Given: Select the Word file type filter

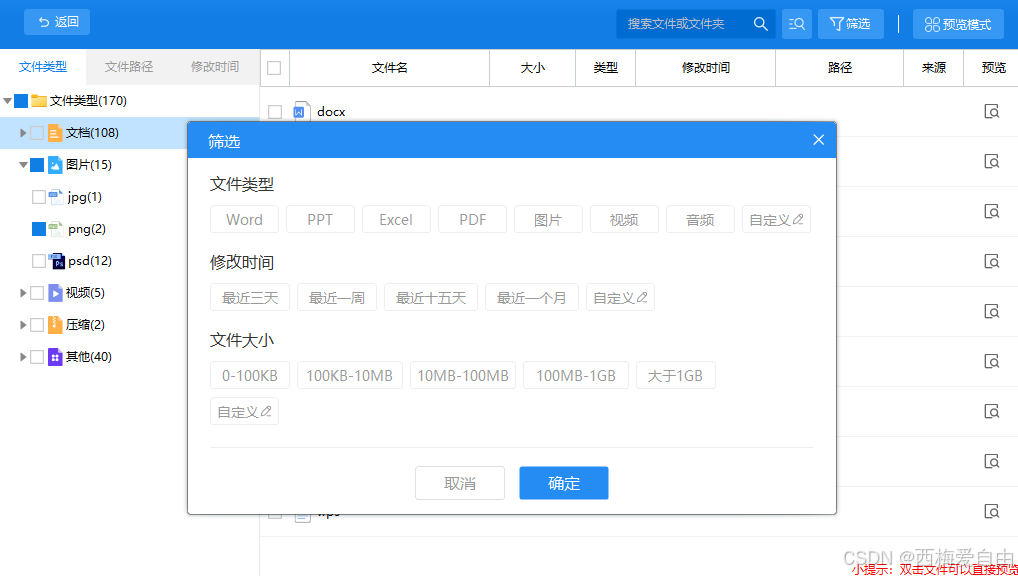Looking at the screenshot, I should click(244, 219).
